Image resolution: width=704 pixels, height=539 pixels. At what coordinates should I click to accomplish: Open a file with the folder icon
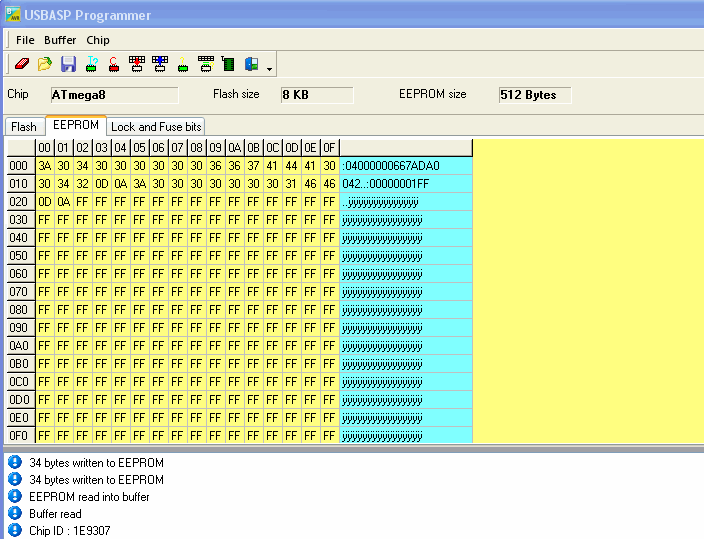(45, 64)
